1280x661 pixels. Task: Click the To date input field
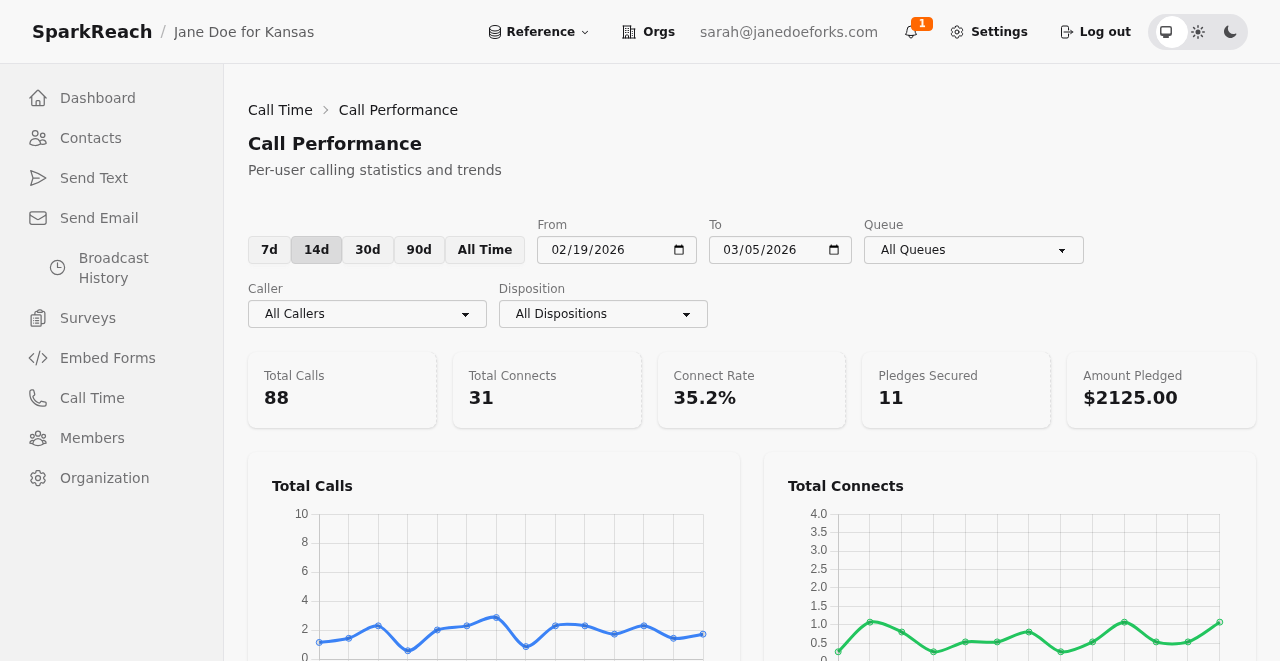pos(780,250)
